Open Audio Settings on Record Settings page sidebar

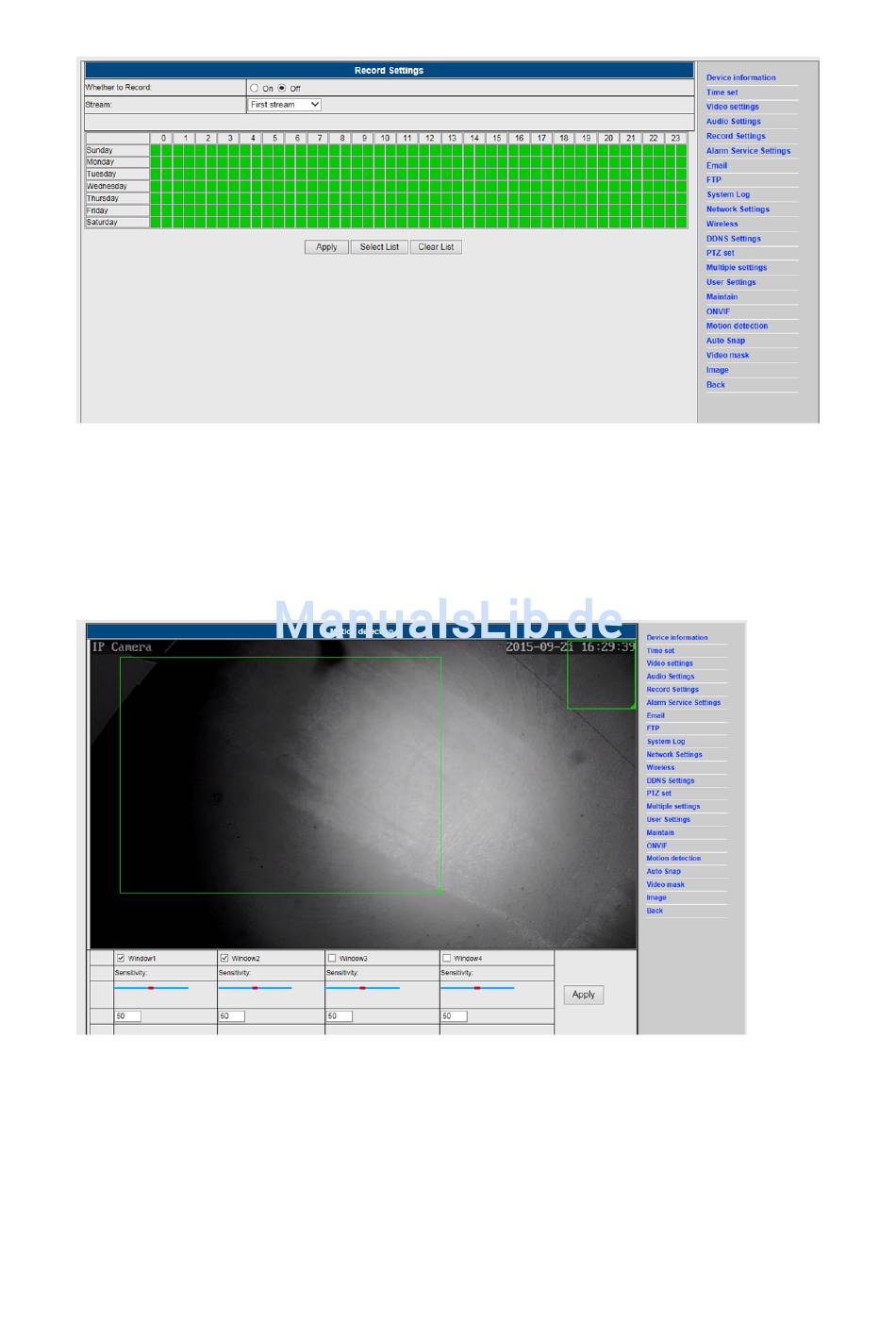click(x=734, y=121)
